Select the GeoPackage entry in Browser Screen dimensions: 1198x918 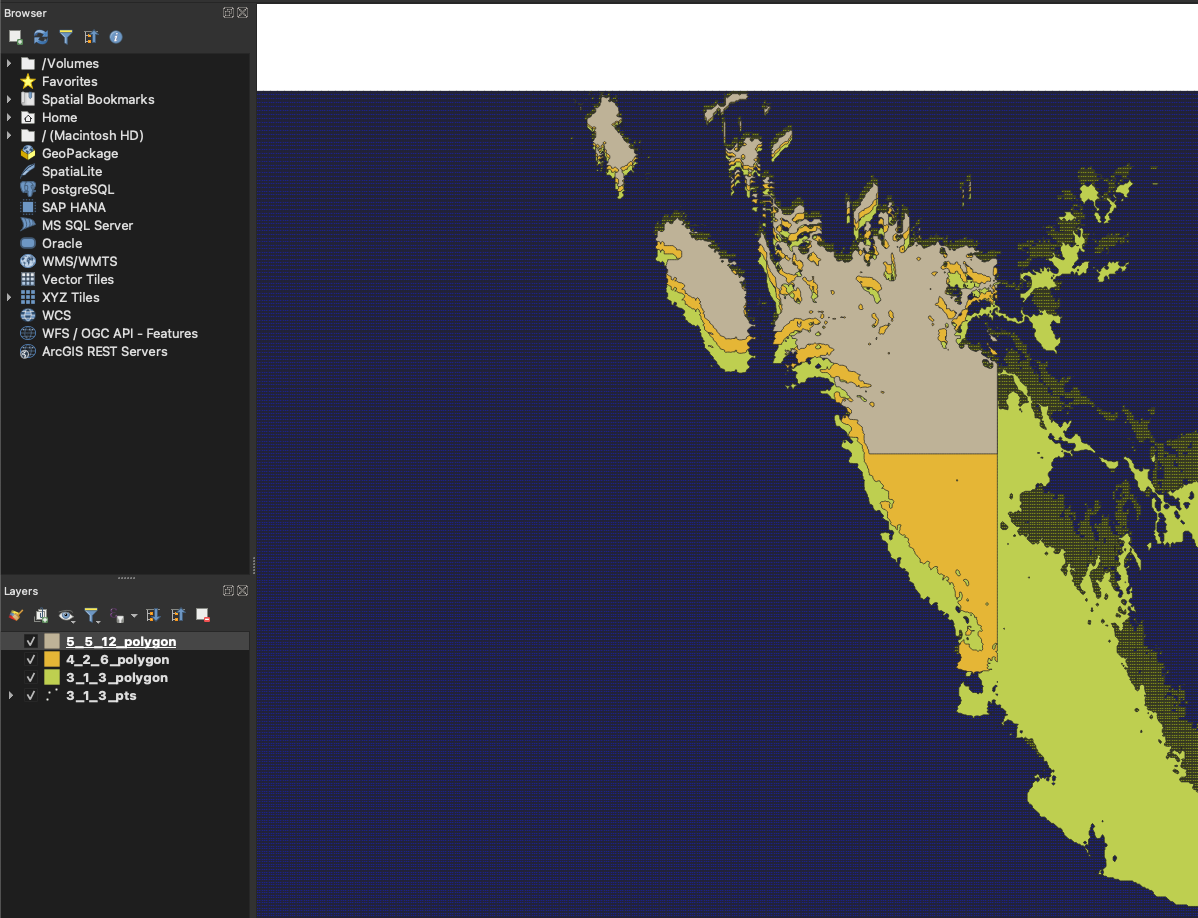(80, 153)
